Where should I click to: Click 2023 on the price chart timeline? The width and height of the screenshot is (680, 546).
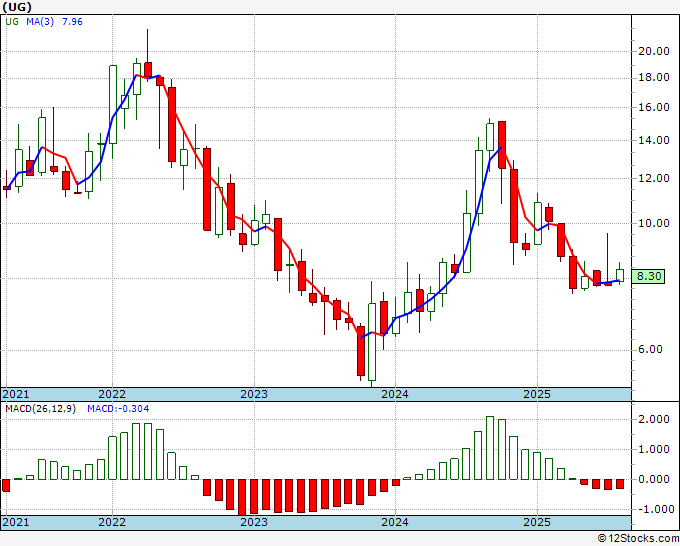point(254,394)
